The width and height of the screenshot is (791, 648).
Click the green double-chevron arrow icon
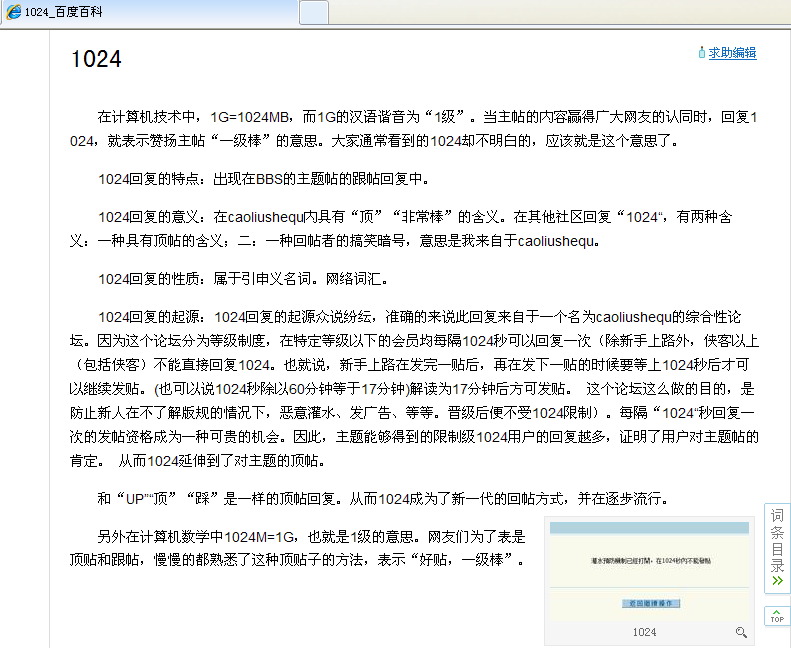[x=777, y=580]
